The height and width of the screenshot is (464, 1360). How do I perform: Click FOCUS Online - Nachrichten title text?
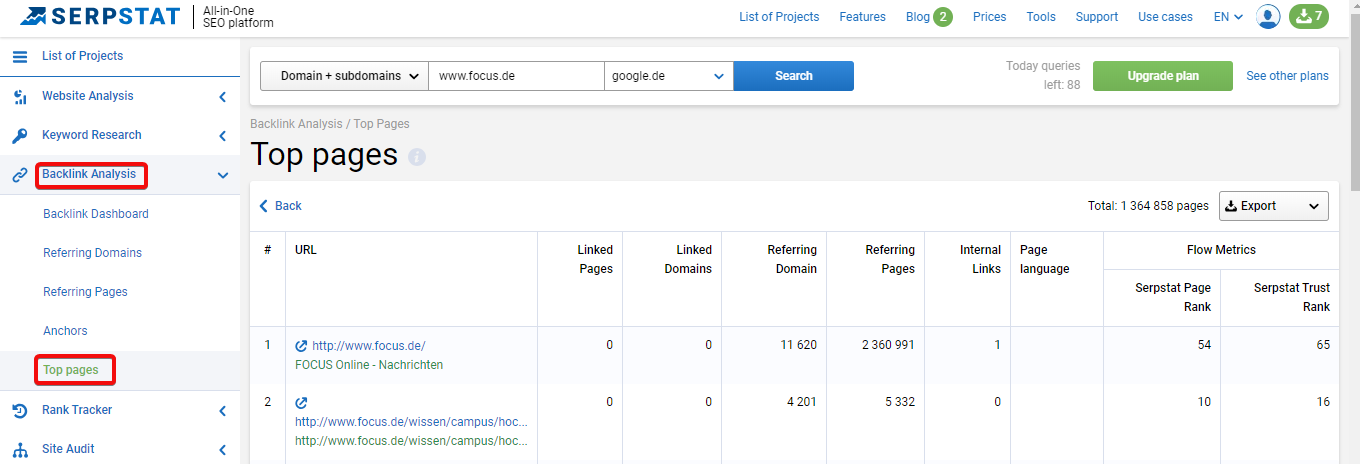pos(369,365)
